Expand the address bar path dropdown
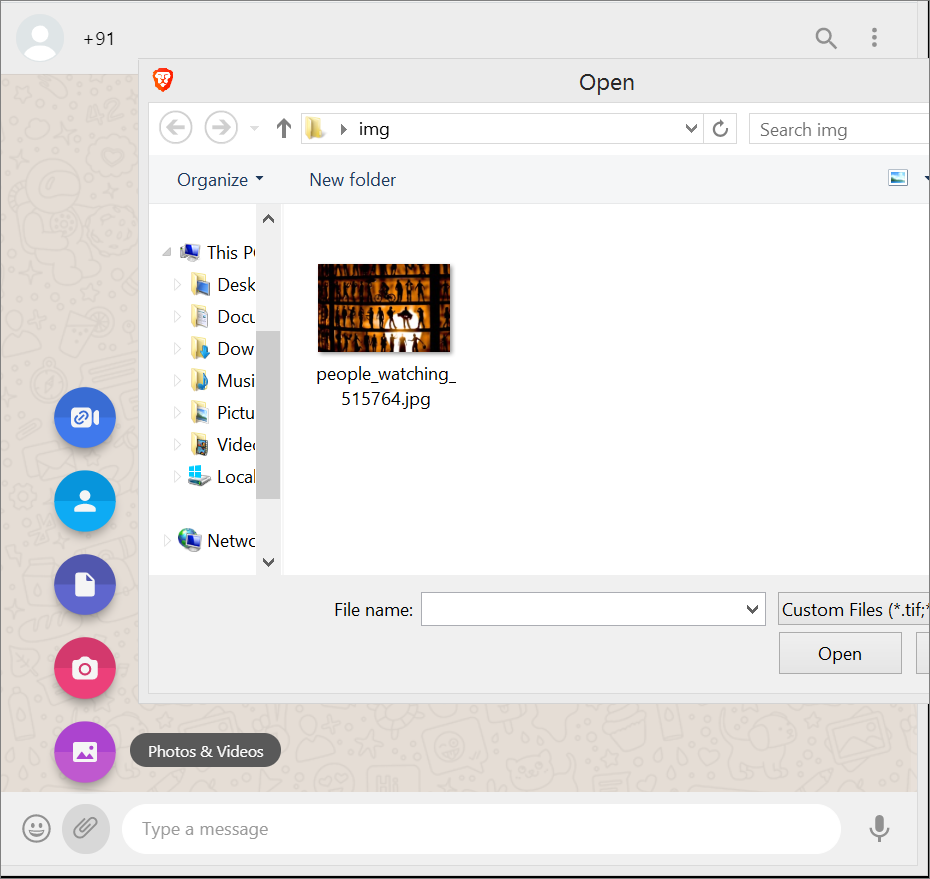Viewport: 930px width, 879px height. pos(691,129)
